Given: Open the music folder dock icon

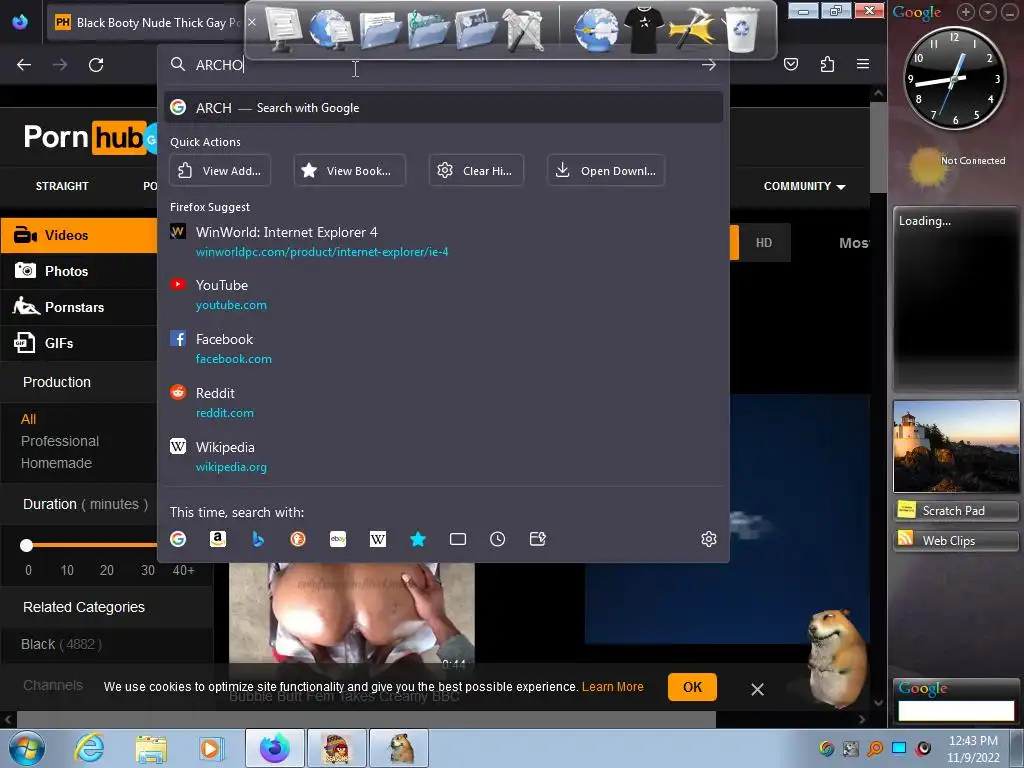Looking at the screenshot, I should coord(428,29).
